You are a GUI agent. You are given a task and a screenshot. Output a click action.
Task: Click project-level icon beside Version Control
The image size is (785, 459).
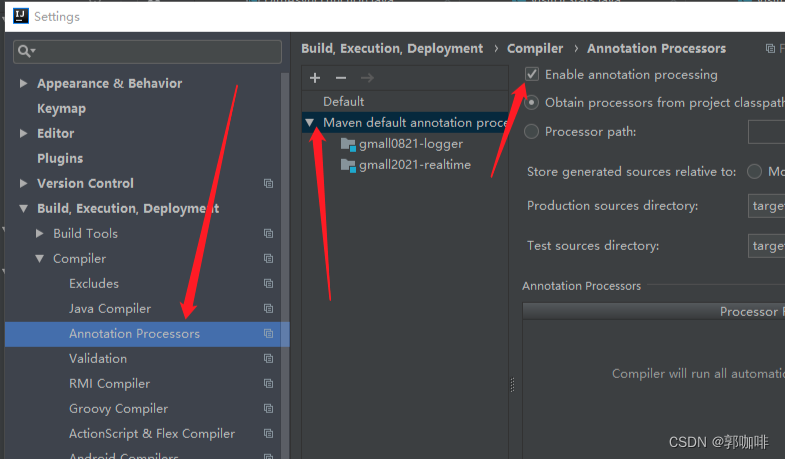tap(268, 184)
